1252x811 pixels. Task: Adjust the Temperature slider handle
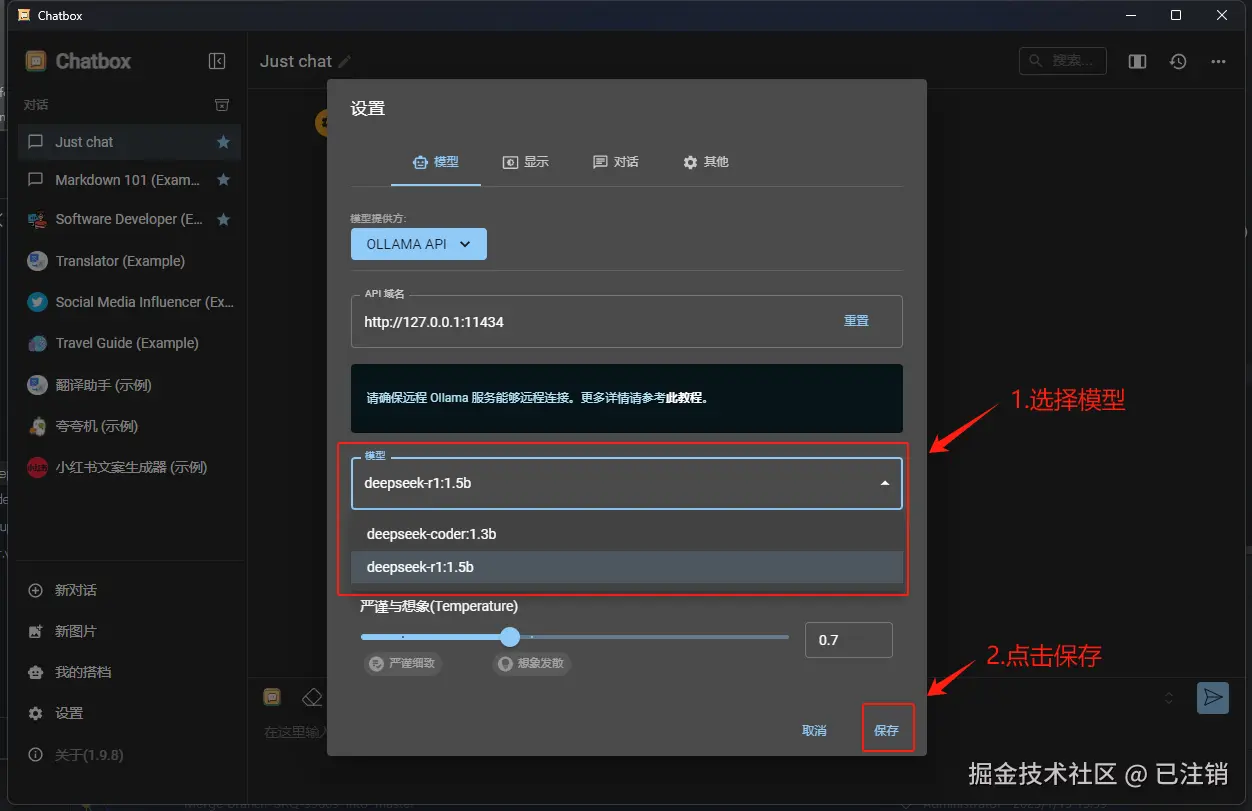[x=510, y=637]
